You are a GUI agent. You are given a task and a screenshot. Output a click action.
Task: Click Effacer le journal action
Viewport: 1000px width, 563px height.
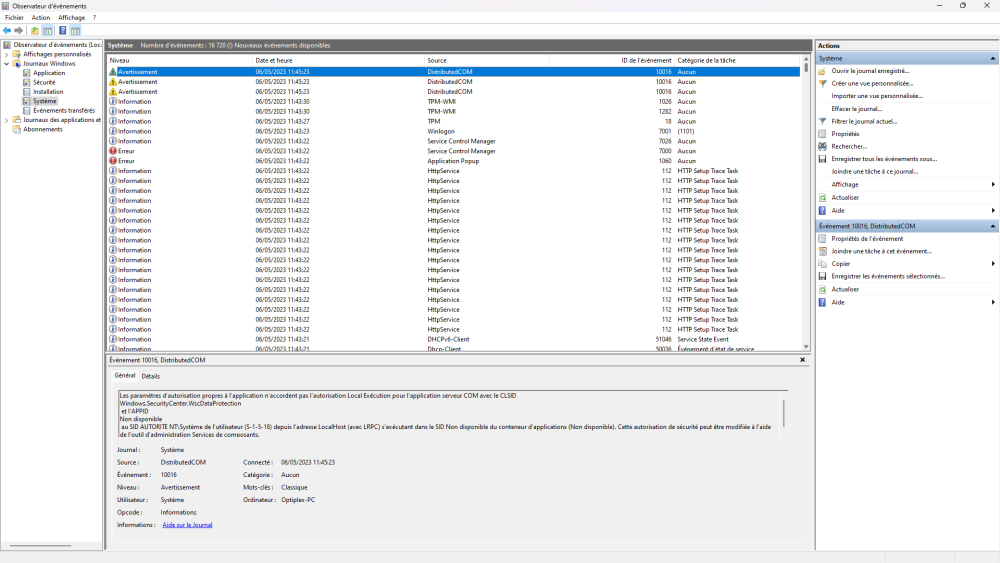856,109
